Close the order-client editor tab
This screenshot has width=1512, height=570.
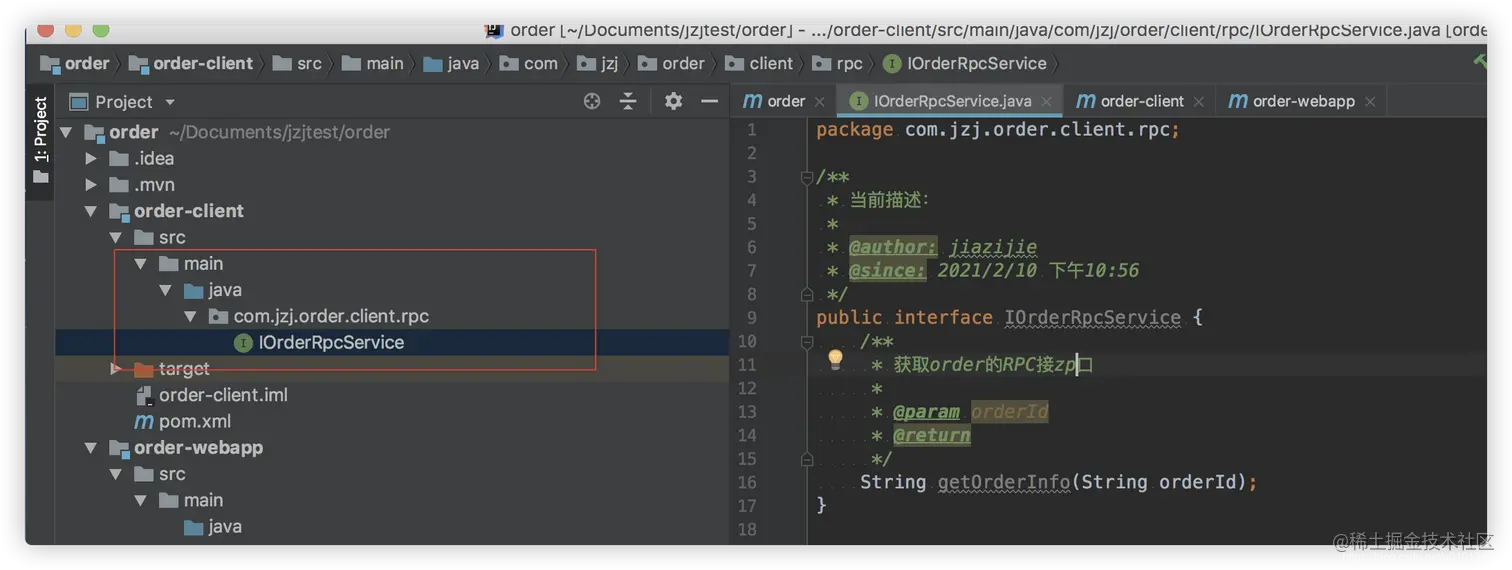(1198, 102)
